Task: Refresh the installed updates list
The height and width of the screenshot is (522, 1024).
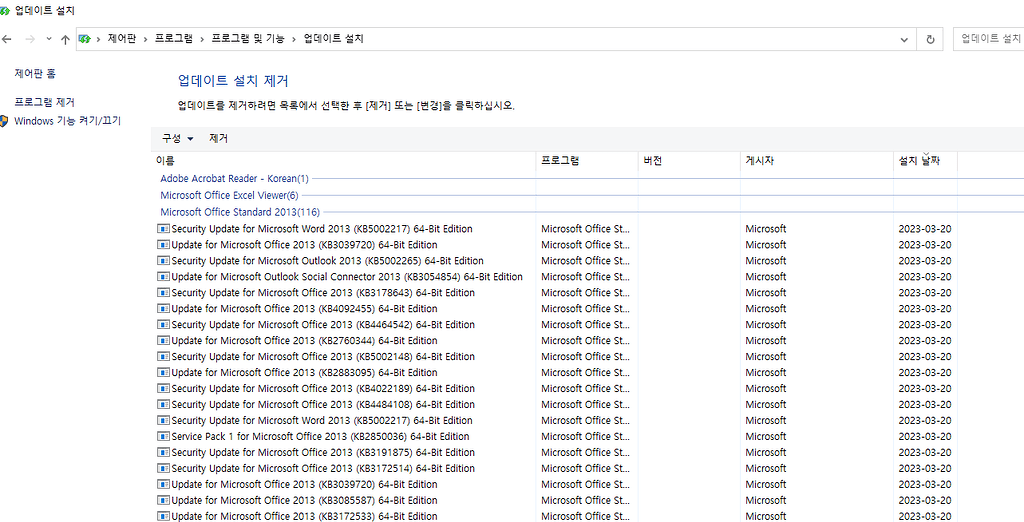Action: [930, 39]
